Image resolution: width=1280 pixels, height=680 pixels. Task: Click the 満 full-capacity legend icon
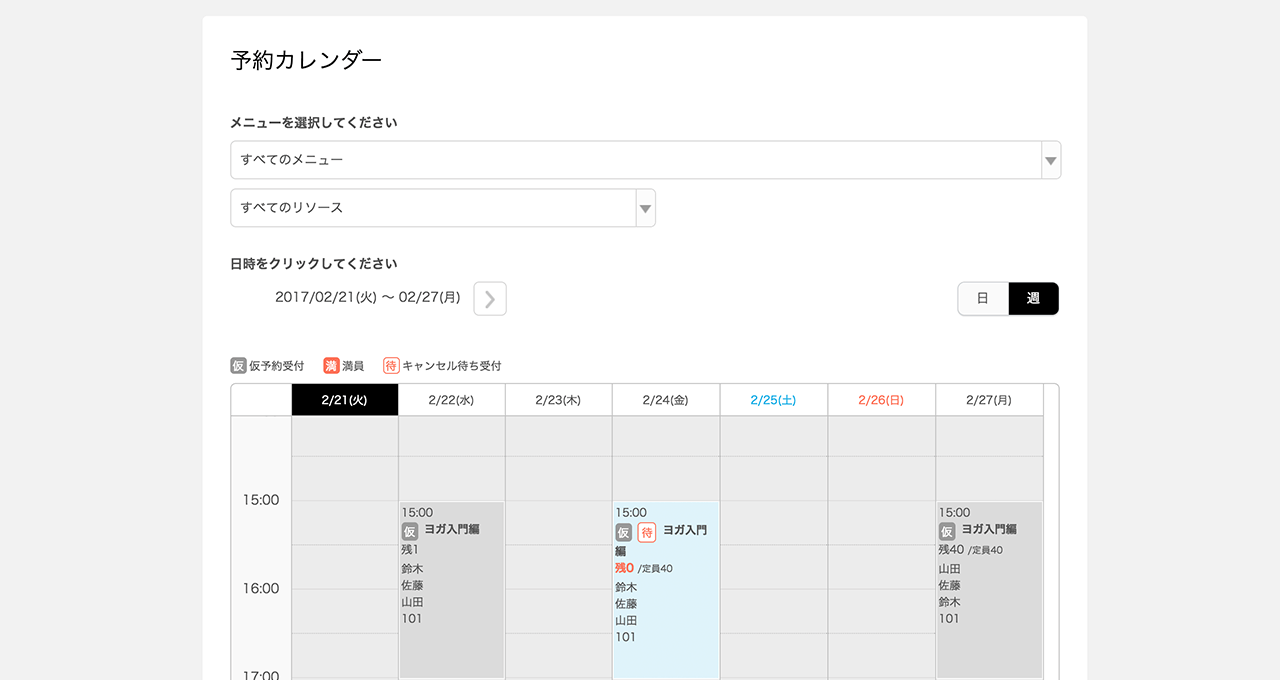(x=331, y=366)
